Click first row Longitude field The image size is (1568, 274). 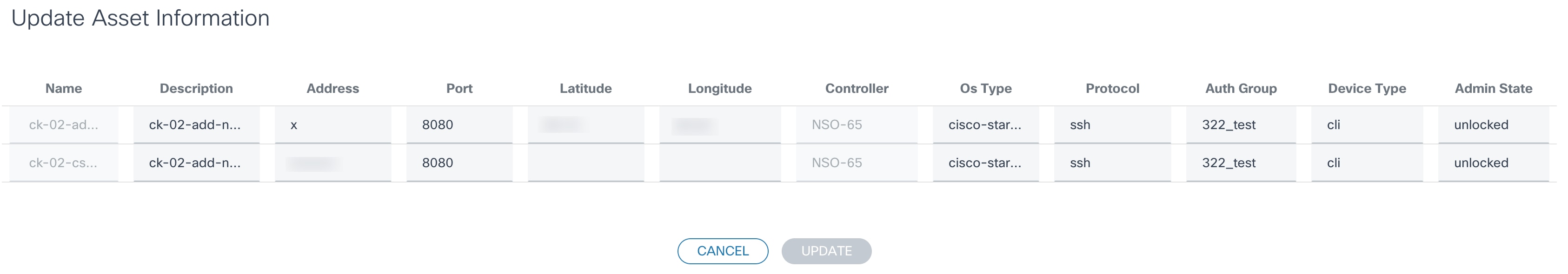[x=719, y=124]
